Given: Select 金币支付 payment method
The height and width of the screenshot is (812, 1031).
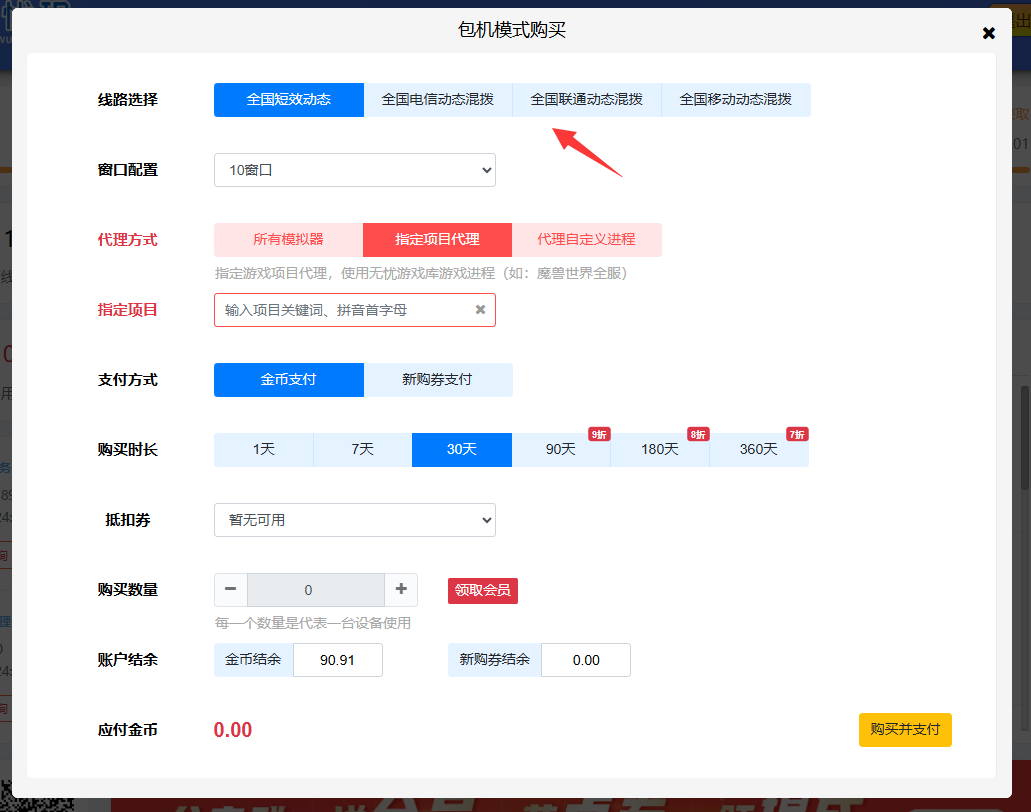Looking at the screenshot, I should (x=289, y=380).
